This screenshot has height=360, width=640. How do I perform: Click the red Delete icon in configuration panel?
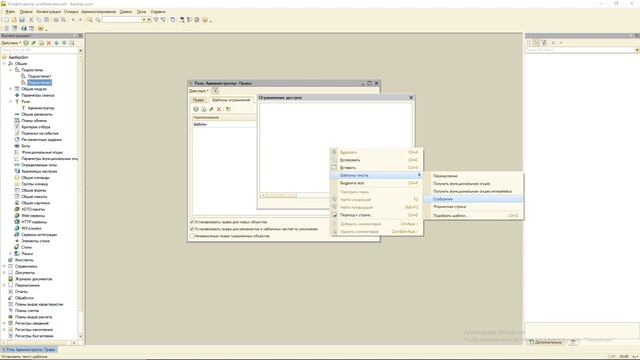click(x=49, y=43)
